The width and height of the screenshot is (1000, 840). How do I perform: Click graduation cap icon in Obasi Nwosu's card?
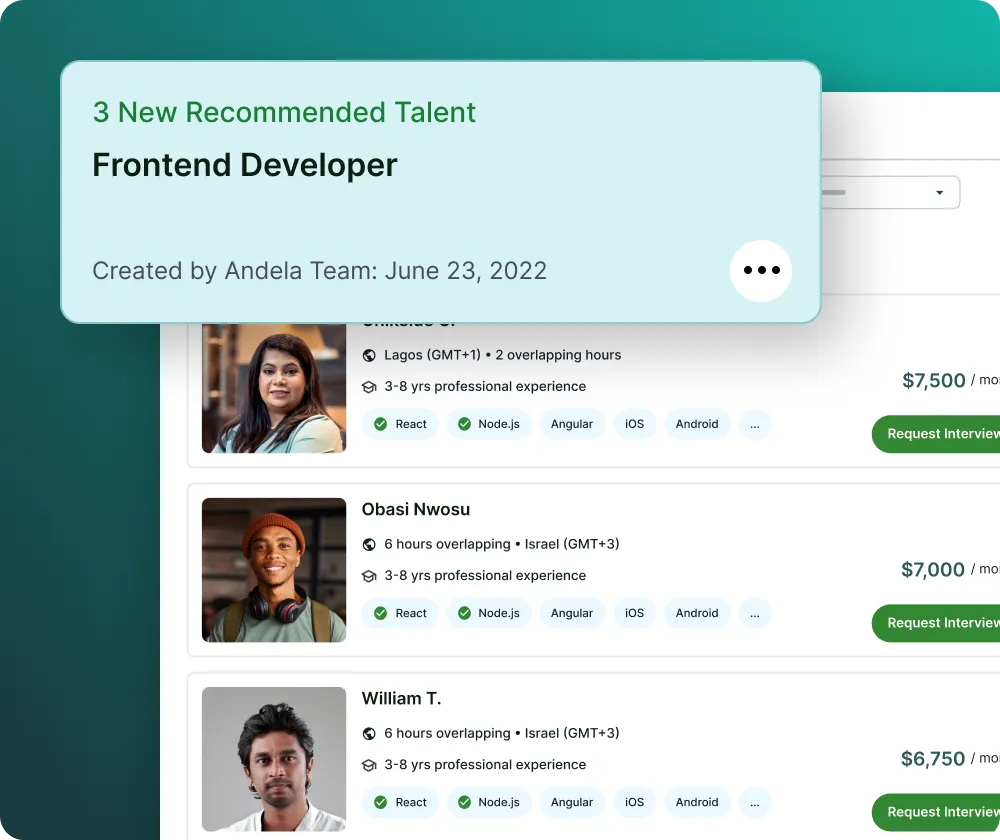[x=369, y=576]
